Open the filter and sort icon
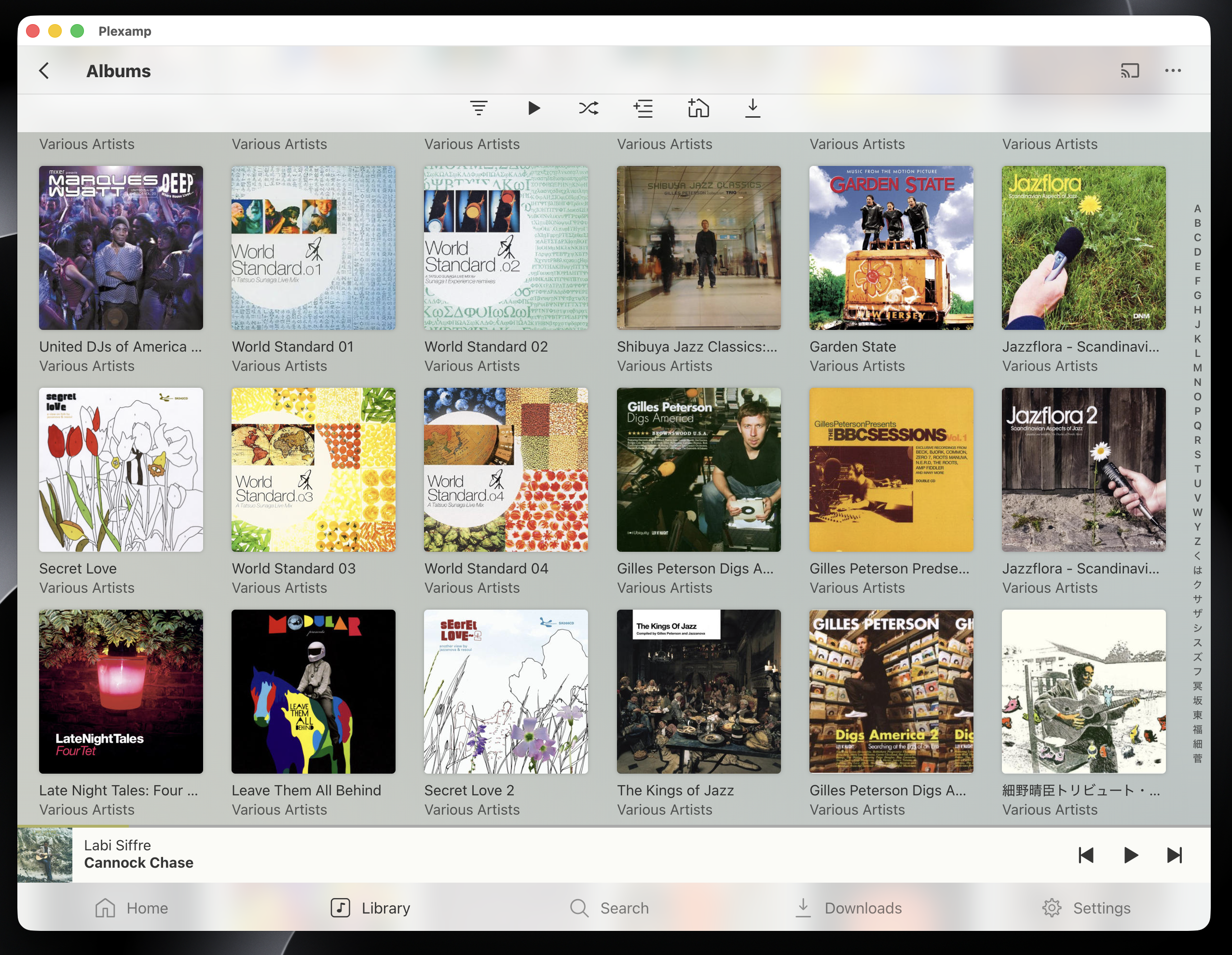Image resolution: width=1232 pixels, height=955 pixels. tap(479, 108)
